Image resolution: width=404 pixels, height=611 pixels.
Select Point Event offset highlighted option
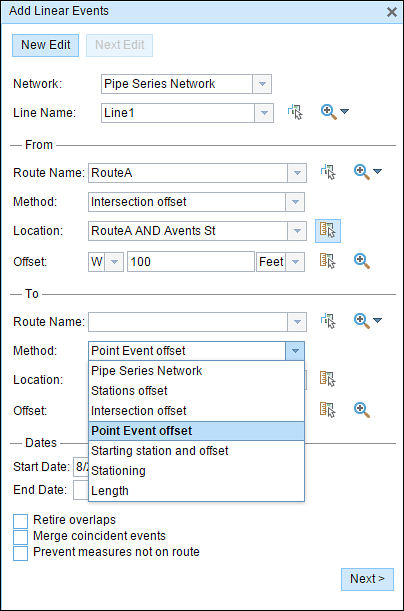coord(196,431)
